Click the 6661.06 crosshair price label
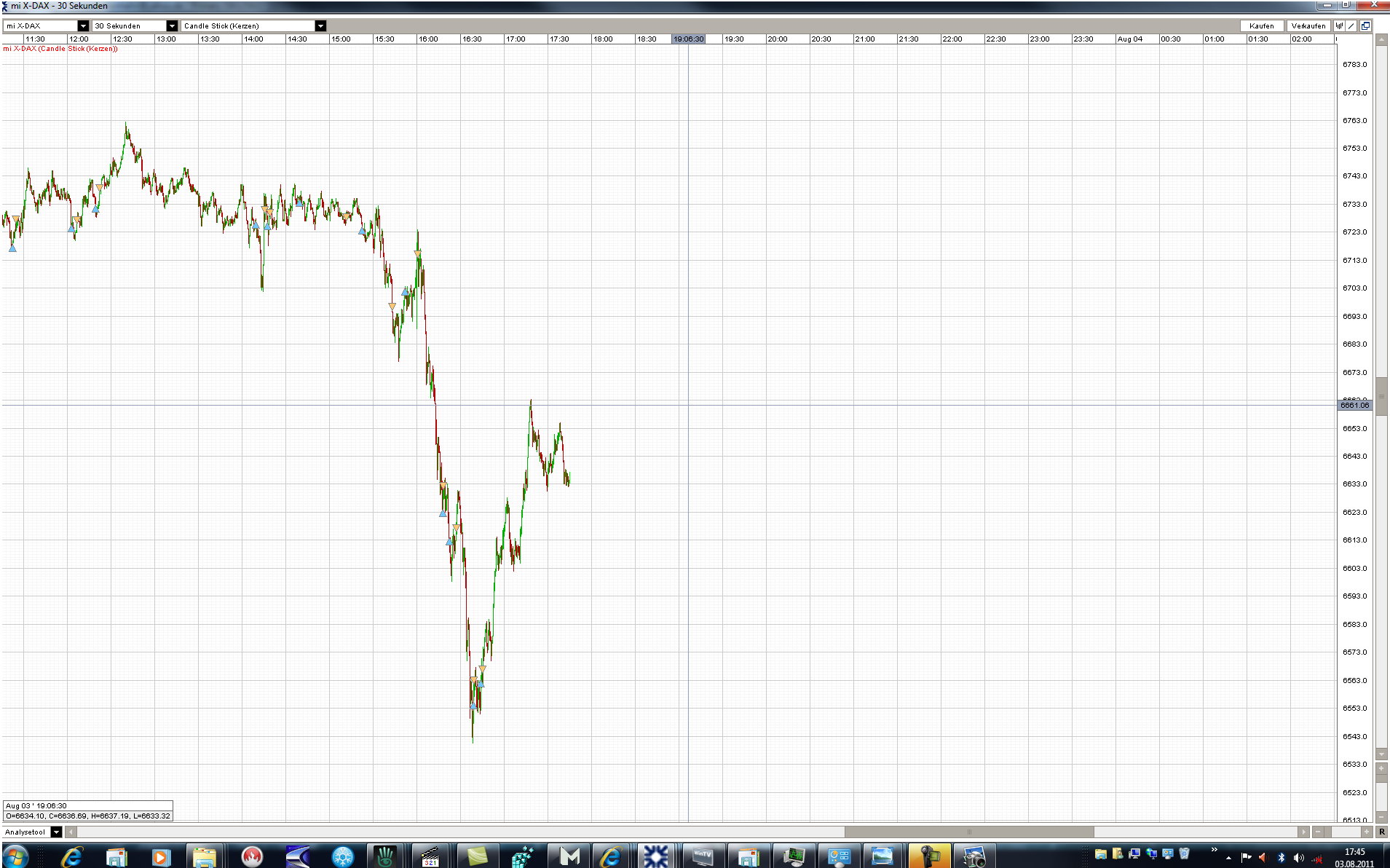Screen dimensions: 1390x868 point(1355,405)
